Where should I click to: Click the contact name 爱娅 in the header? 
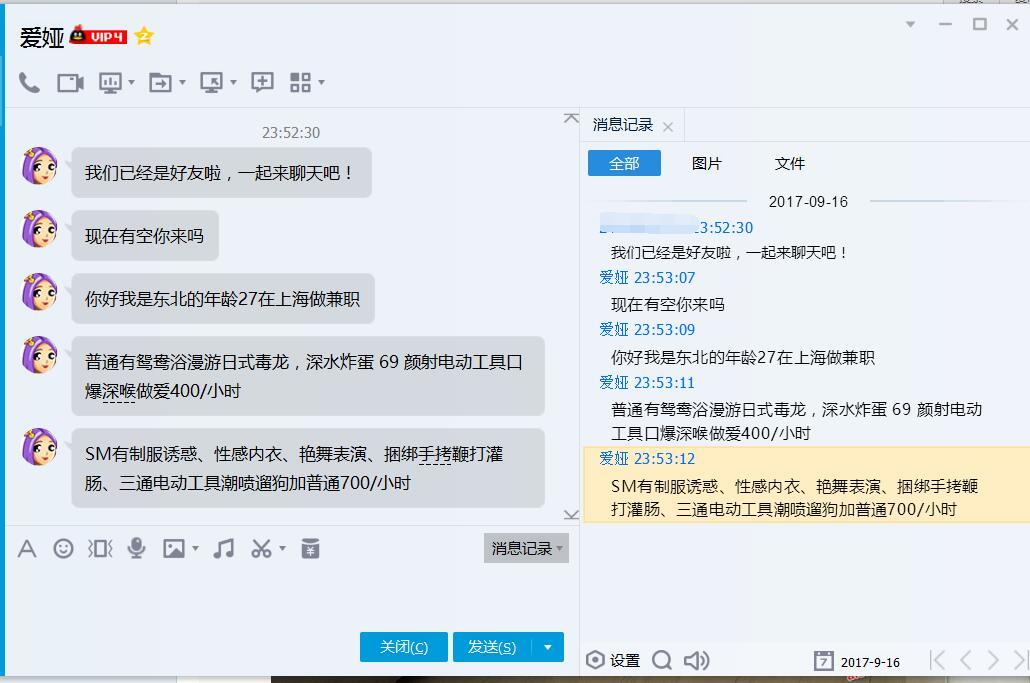pyautogui.click(x=42, y=37)
